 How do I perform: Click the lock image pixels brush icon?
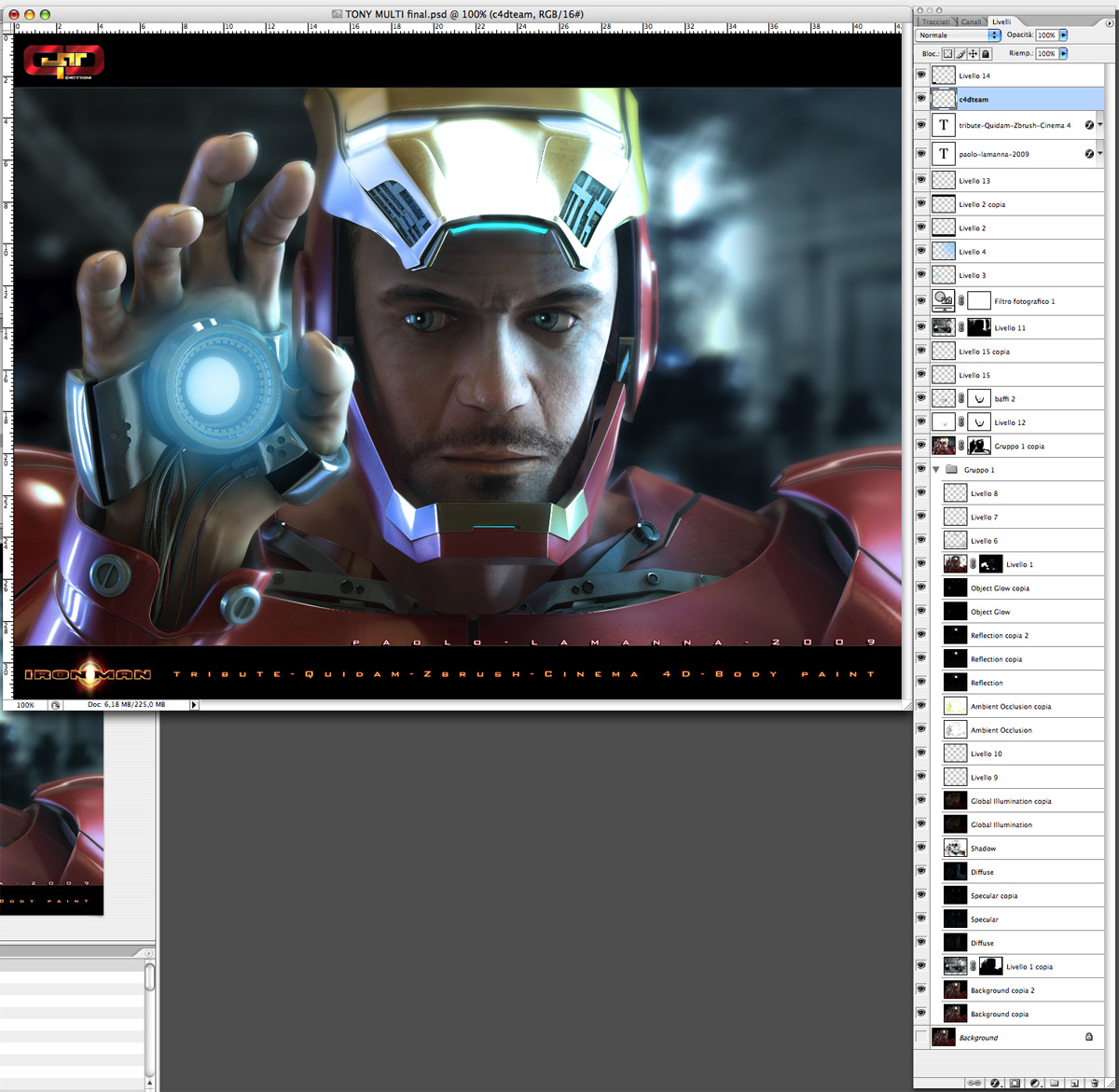coord(960,54)
